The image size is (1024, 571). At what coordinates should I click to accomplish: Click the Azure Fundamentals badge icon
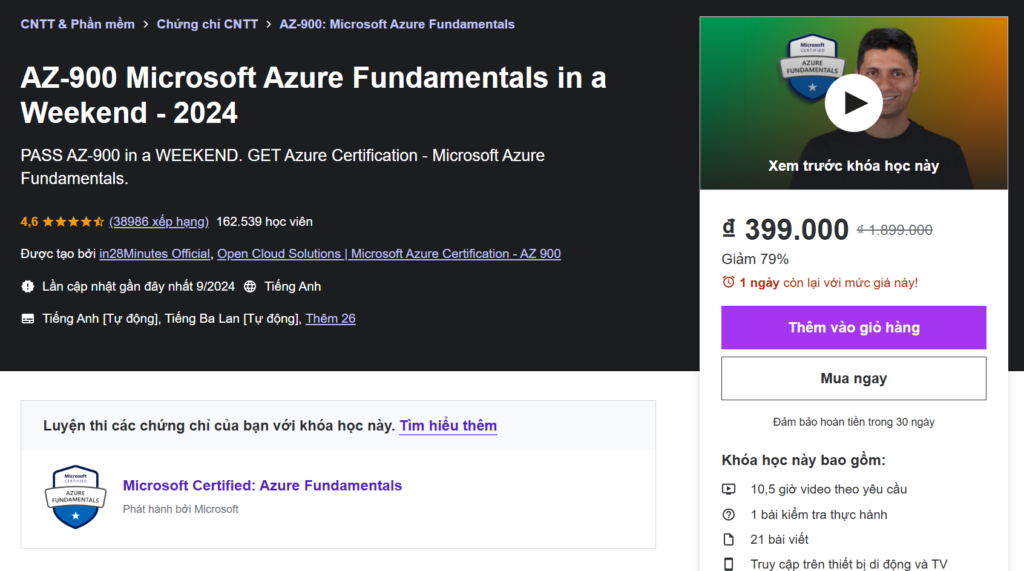click(x=76, y=496)
